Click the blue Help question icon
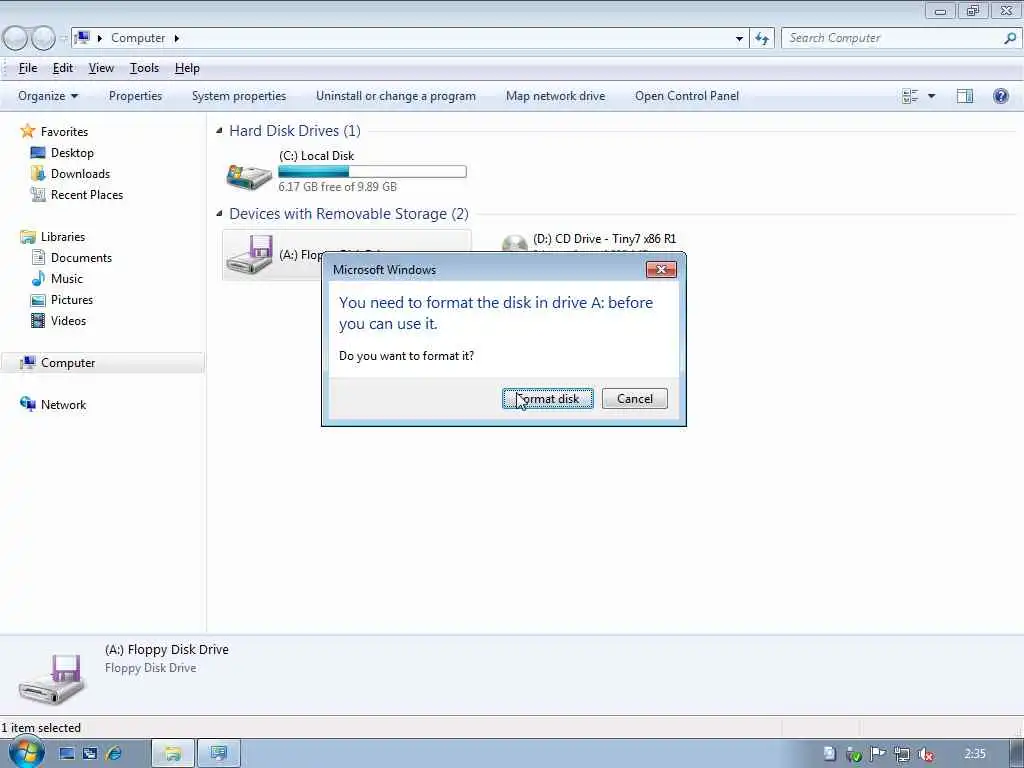The image size is (1024, 768). tap(1000, 96)
